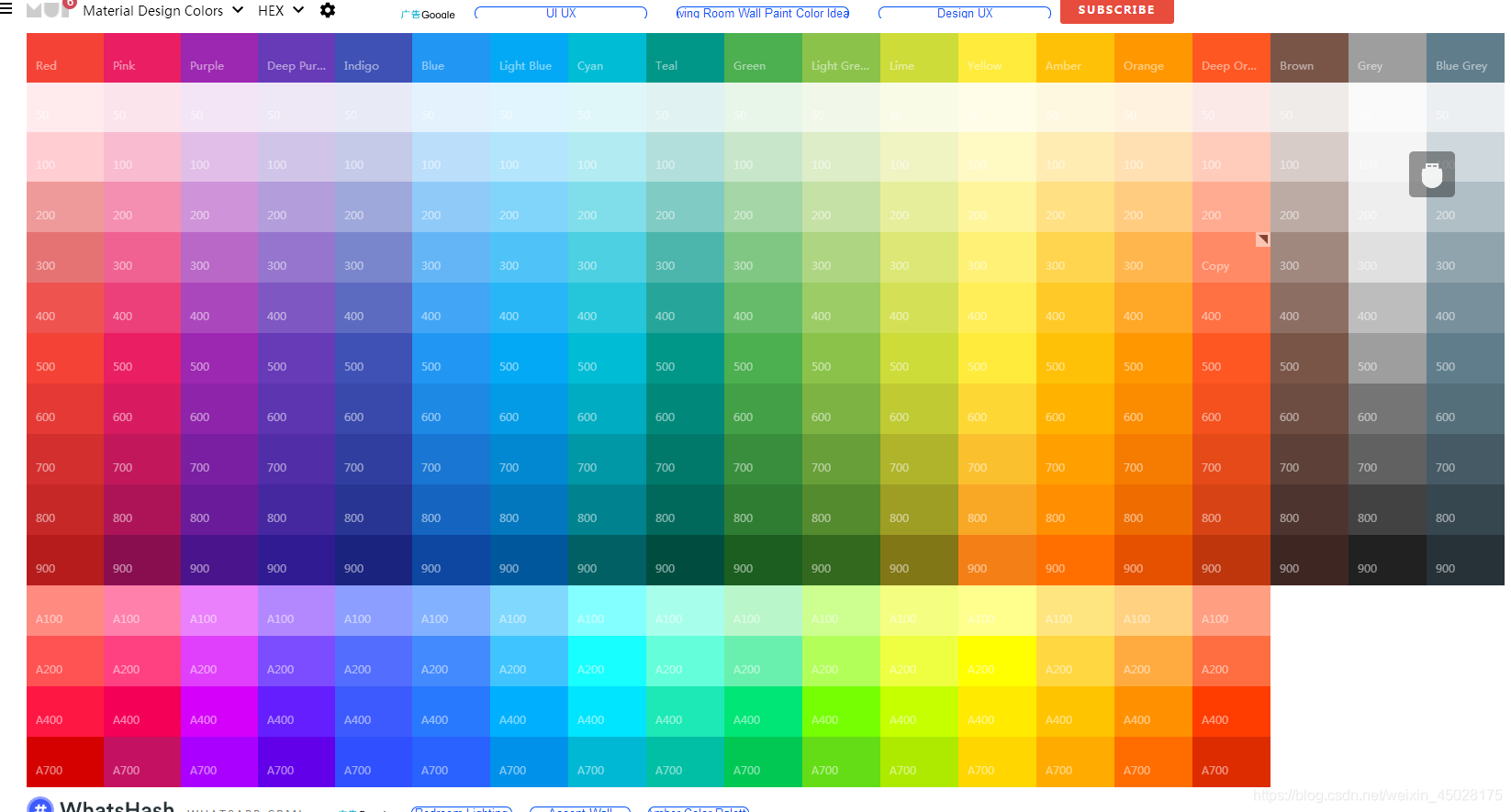The image size is (1511, 812).
Task: Pick the Indigo 400 swatch
Action: tap(374, 307)
